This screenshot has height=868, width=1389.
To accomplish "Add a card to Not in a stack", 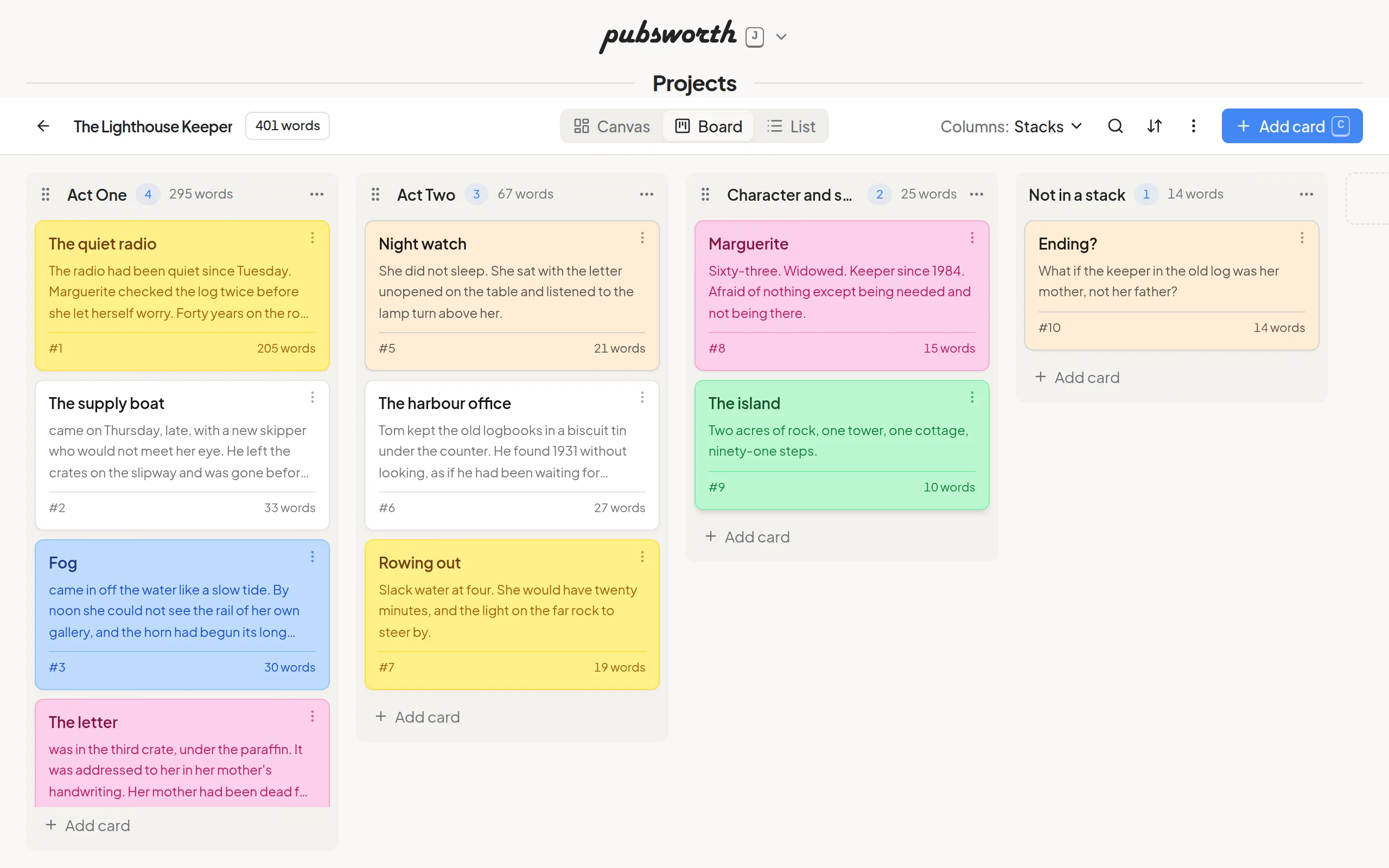I will (x=1078, y=377).
